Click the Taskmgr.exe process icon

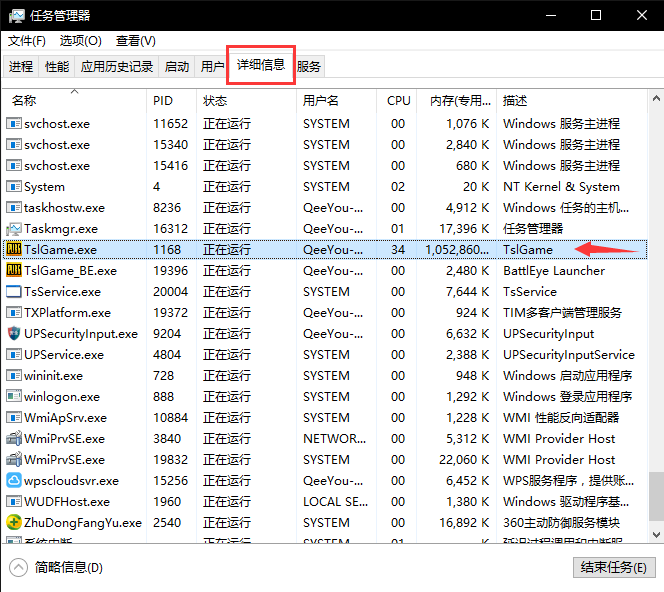tap(14, 229)
